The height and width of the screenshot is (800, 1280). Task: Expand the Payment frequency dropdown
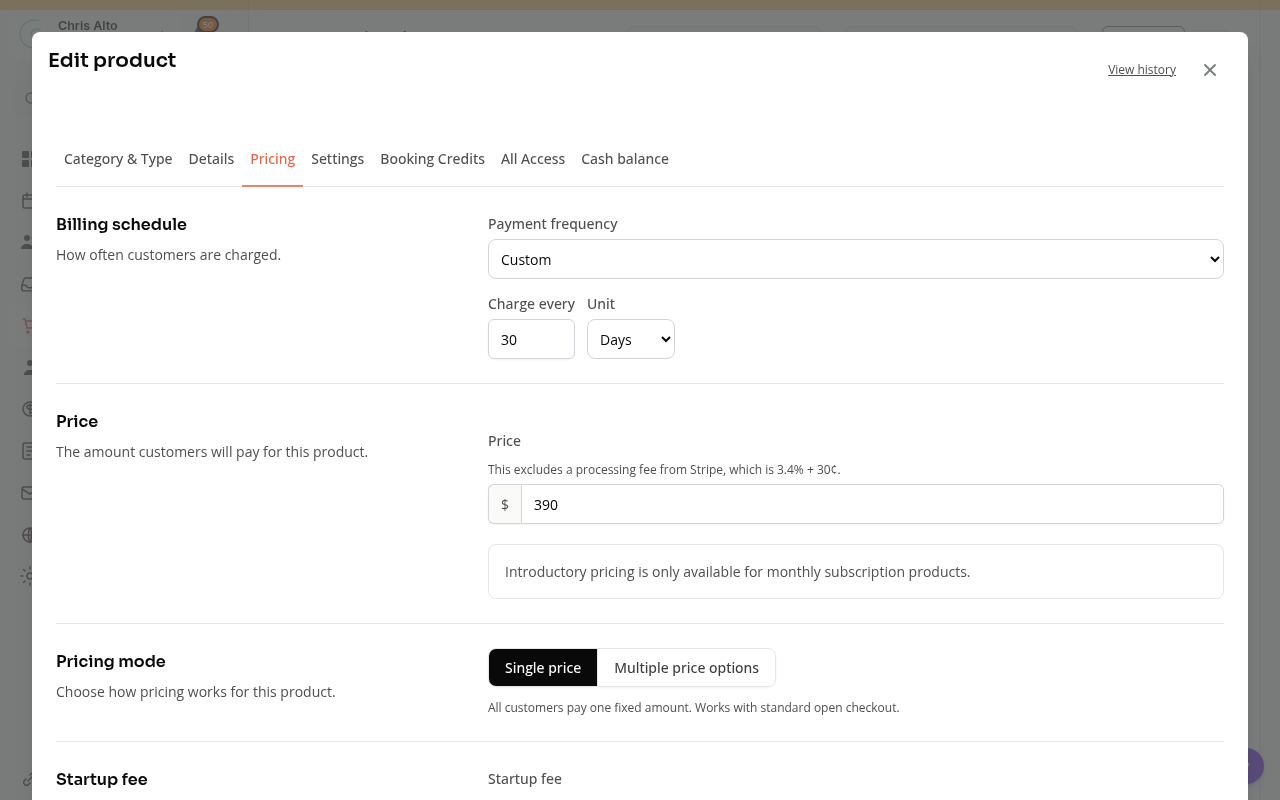pos(856,259)
